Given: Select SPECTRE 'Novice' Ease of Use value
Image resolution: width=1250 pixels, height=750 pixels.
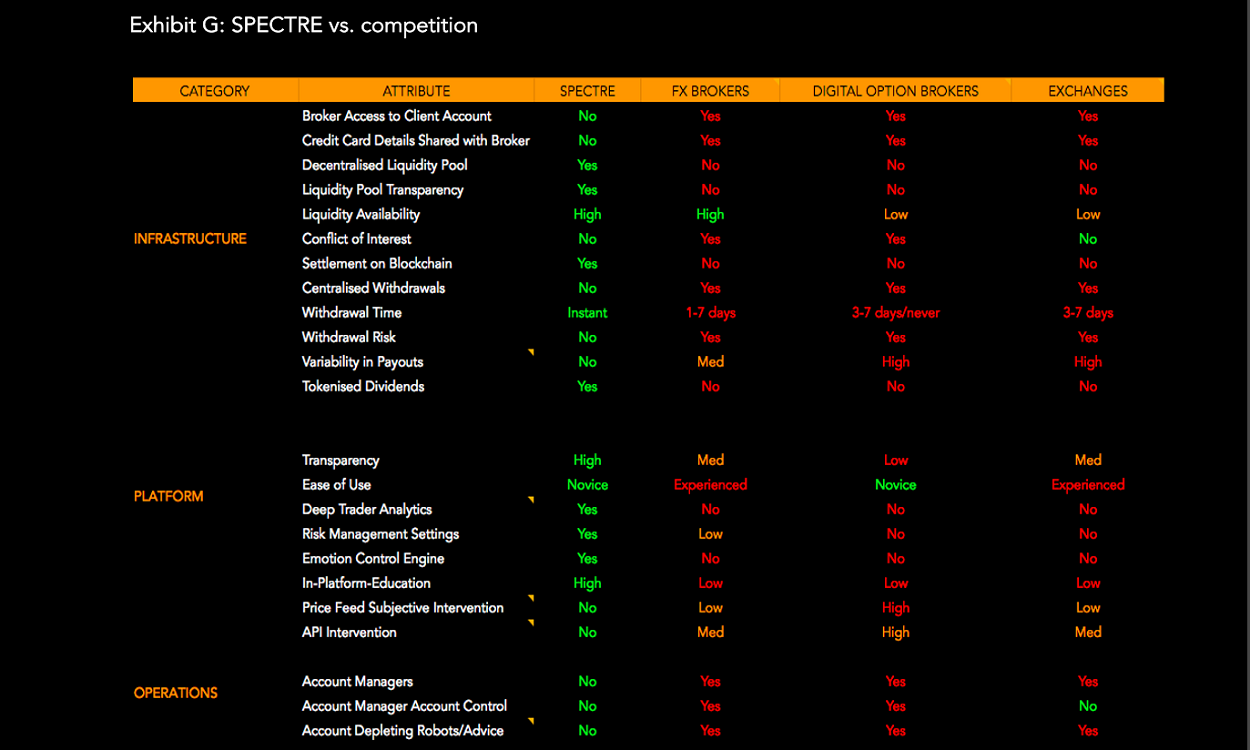Looking at the screenshot, I should coord(587,485).
